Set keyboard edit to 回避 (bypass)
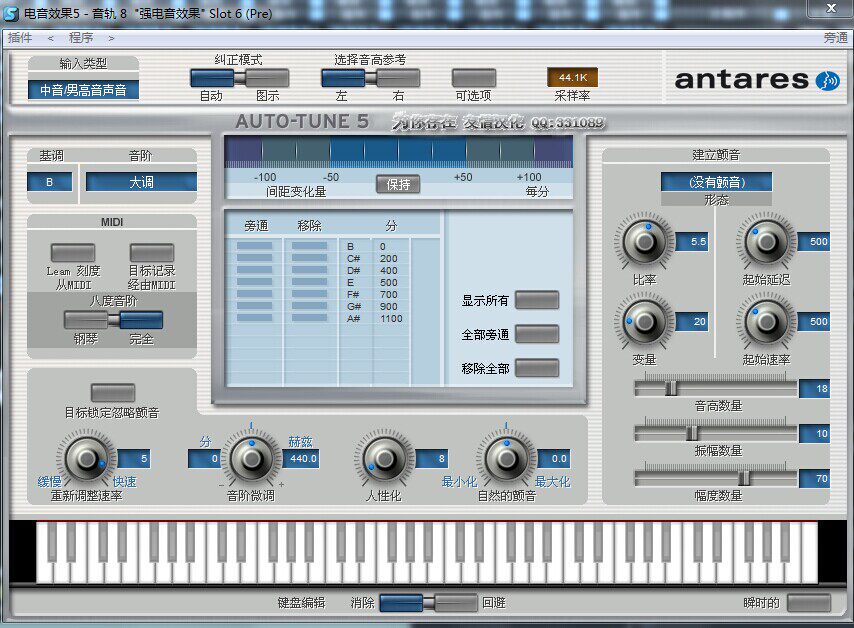Viewport: 854px width, 628px height. [x=456, y=603]
